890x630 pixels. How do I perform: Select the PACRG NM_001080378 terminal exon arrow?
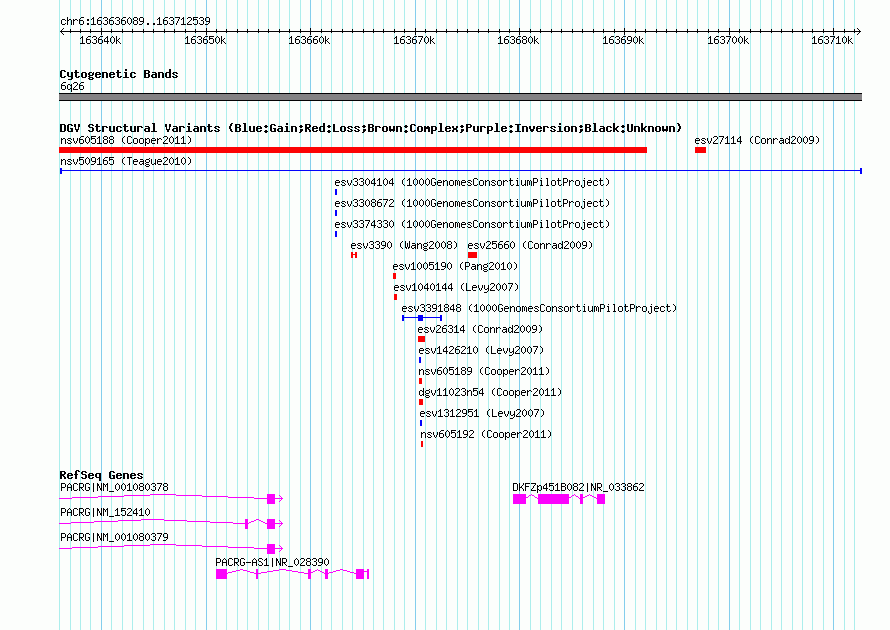(x=275, y=499)
